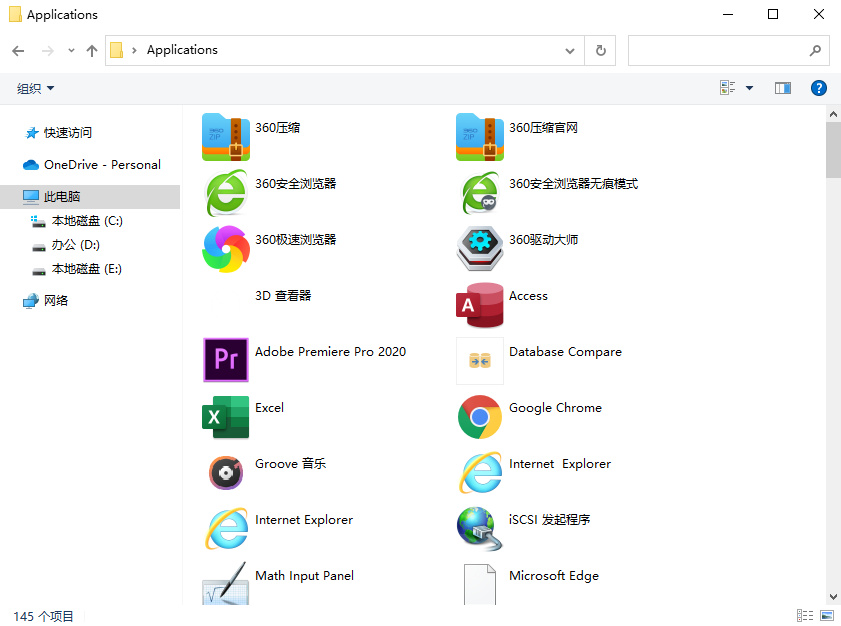Click the refresh button beside address bar
The height and width of the screenshot is (626, 841).
(x=600, y=50)
